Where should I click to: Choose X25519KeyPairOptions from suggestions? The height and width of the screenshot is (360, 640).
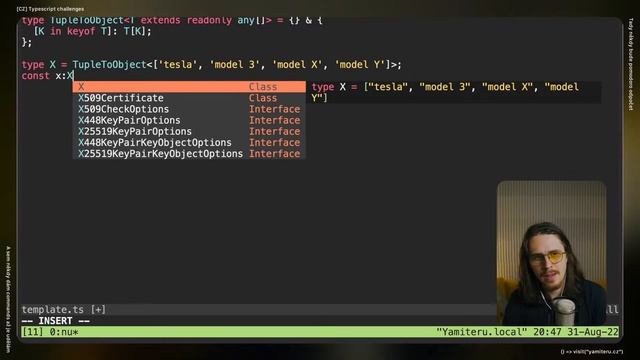point(189,131)
